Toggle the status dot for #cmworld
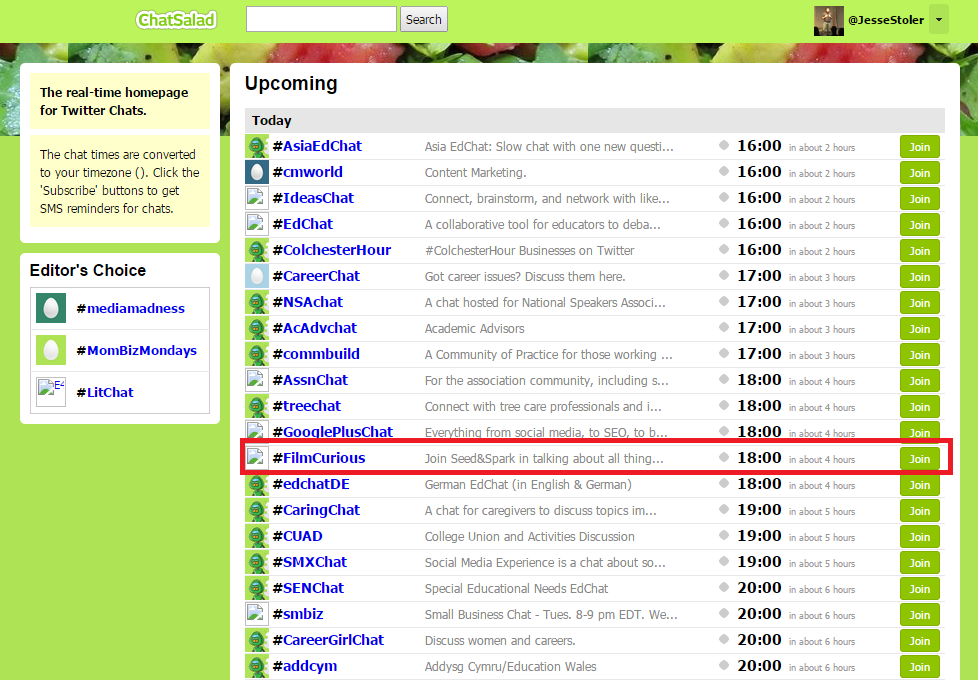Screen dimensions: 978x680 pyautogui.click(x=724, y=171)
